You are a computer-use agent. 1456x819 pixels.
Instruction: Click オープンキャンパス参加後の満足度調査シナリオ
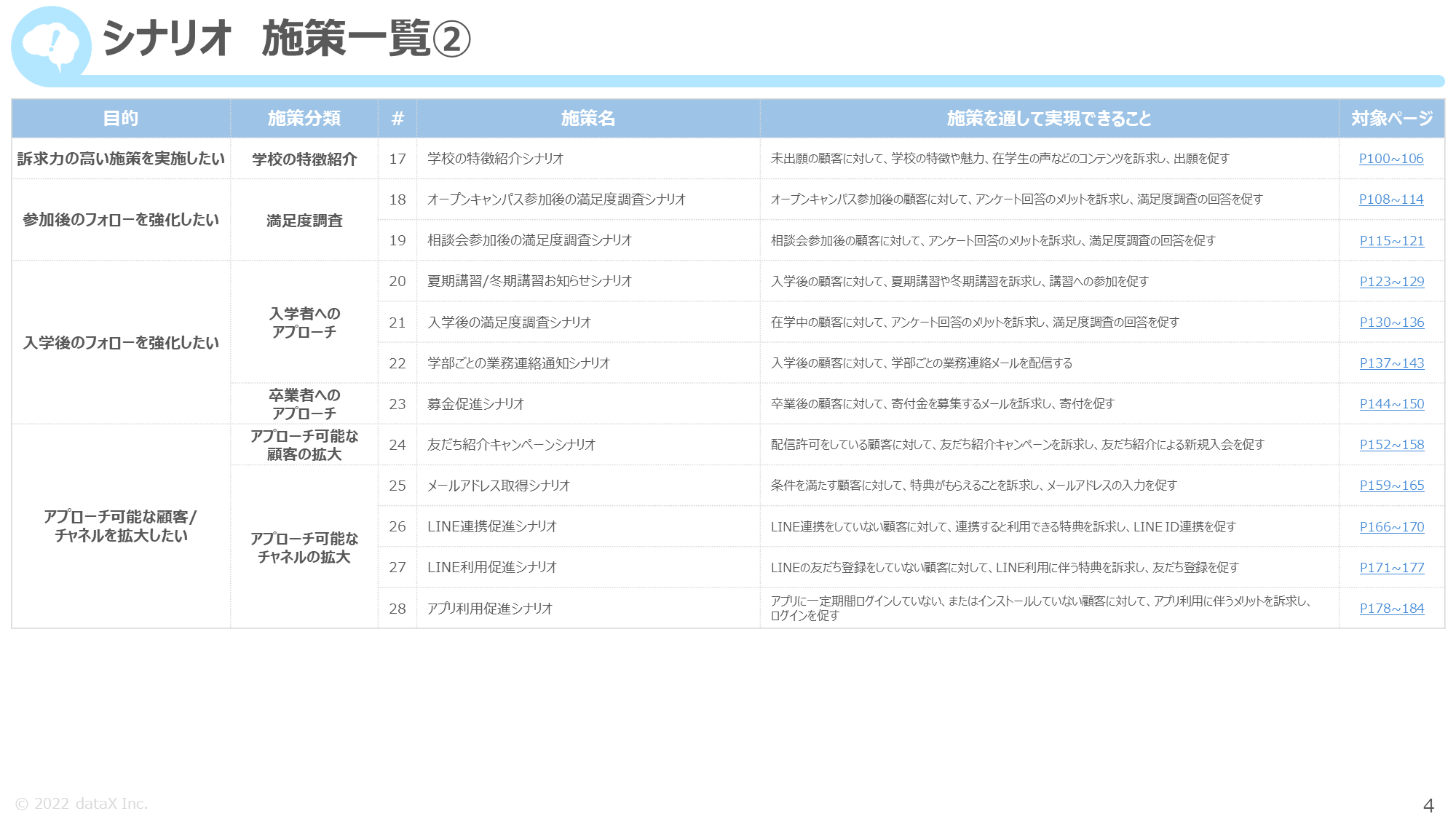click(x=556, y=199)
